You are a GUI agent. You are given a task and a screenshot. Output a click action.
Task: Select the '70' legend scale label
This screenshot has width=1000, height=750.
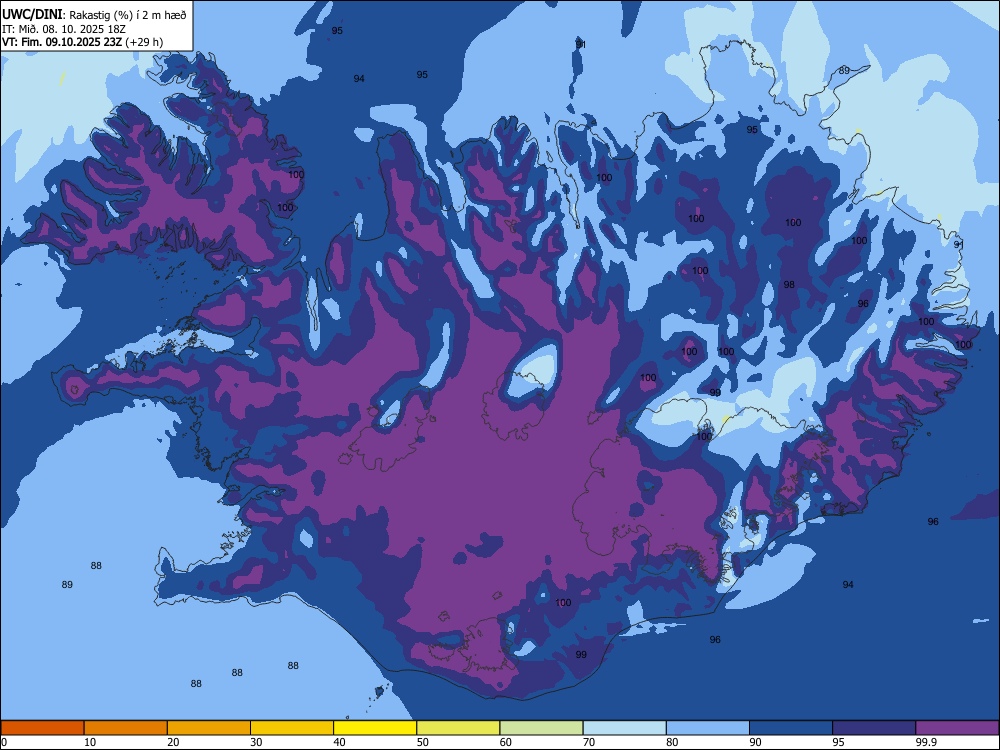tap(589, 742)
